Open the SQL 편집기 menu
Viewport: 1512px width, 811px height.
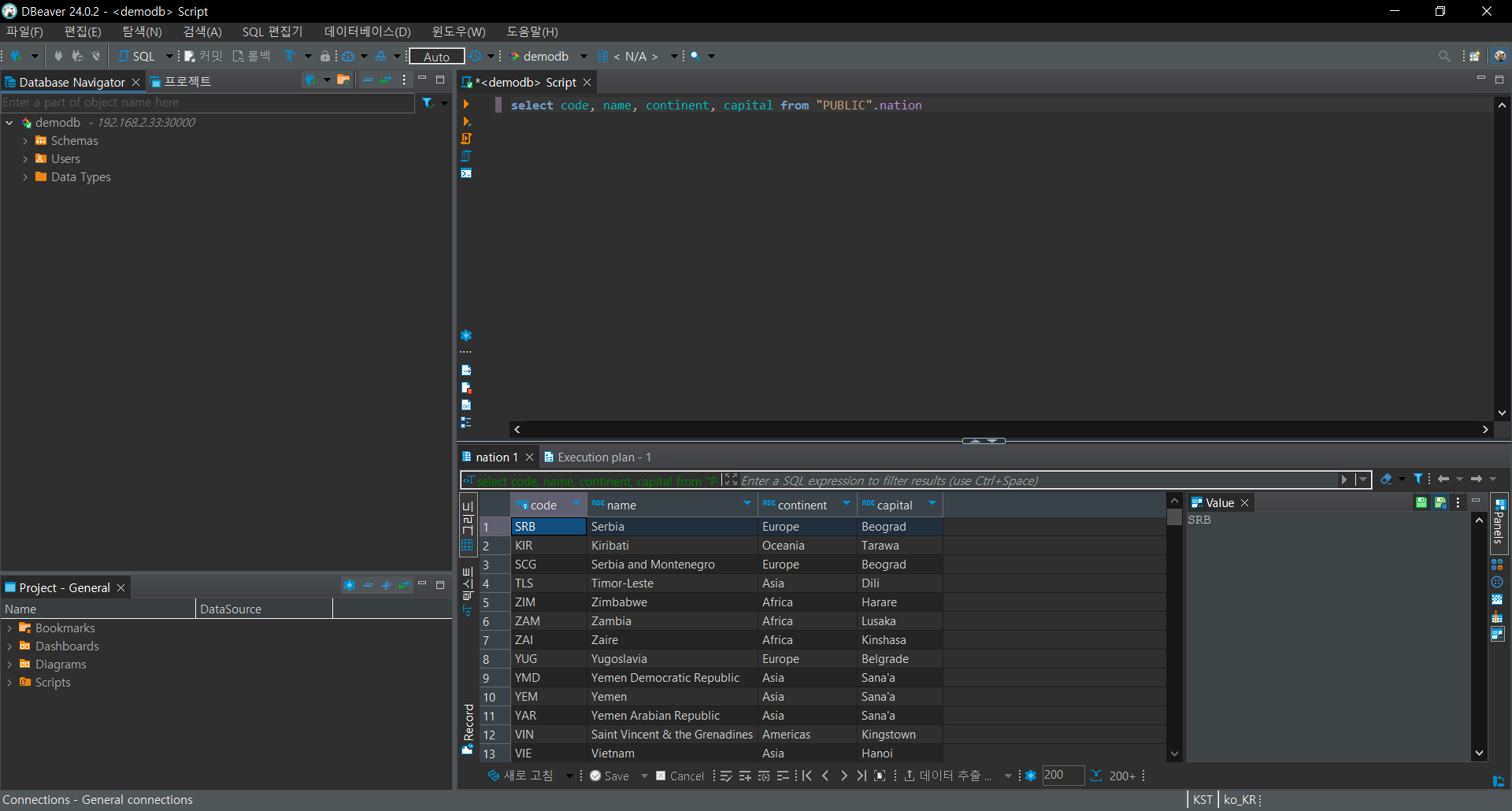click(272, 31)
